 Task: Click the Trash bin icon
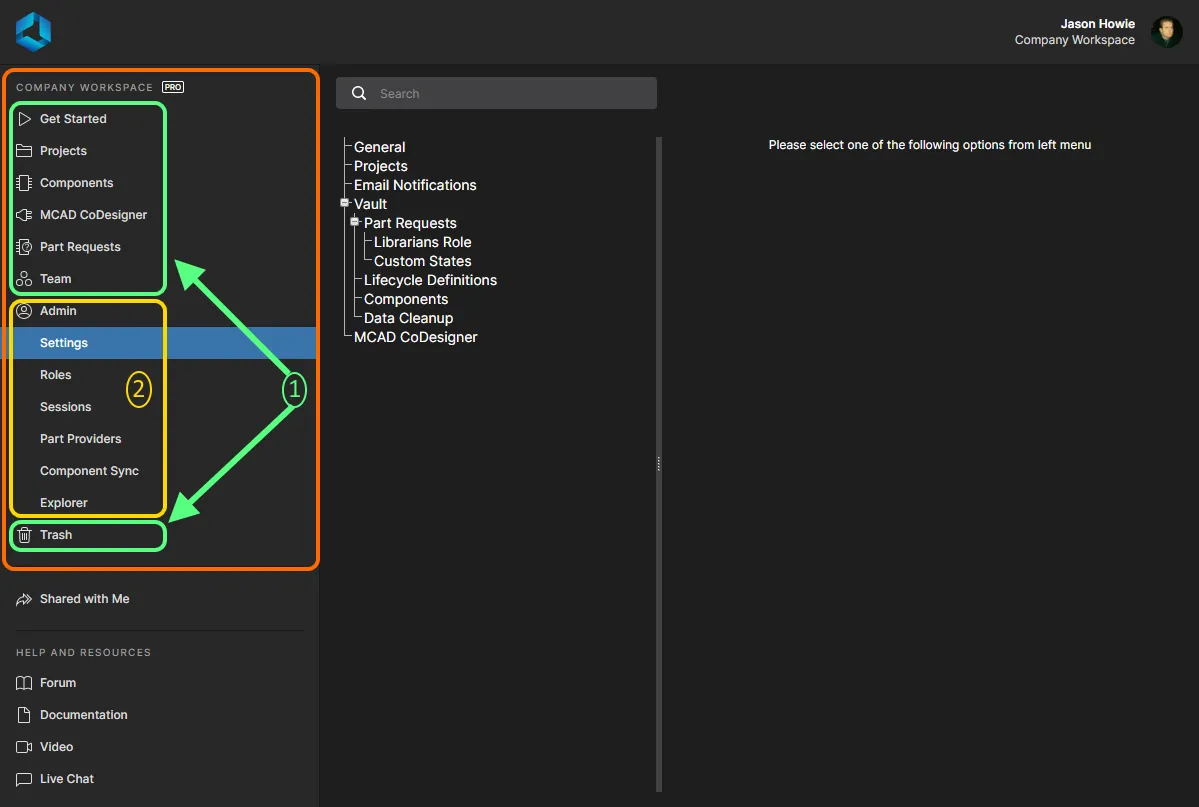(25, 535)
